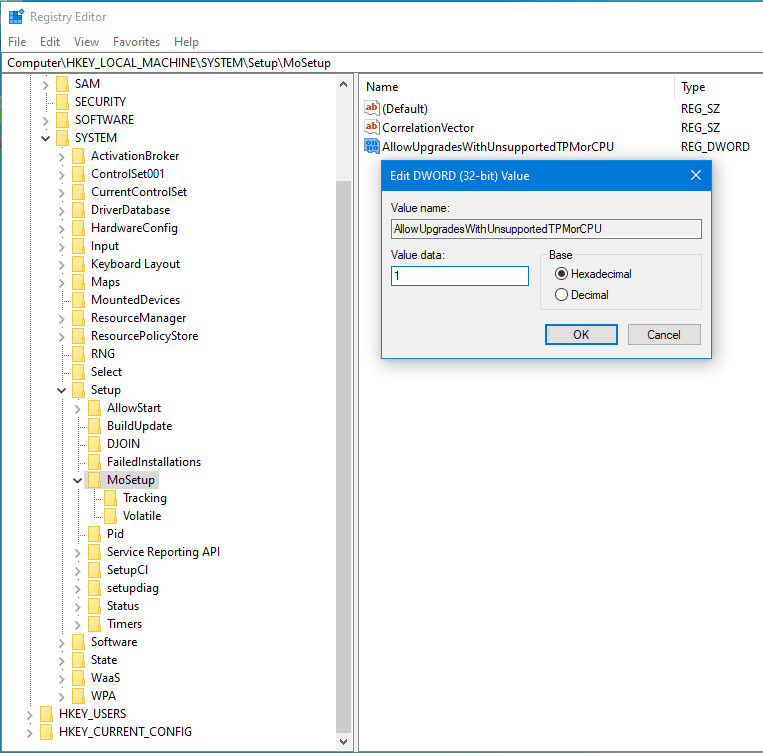This screenshot has height=753, width=763.
Task: Expand the SOFTWARE hive node
Action: click(x=46, y=120)
